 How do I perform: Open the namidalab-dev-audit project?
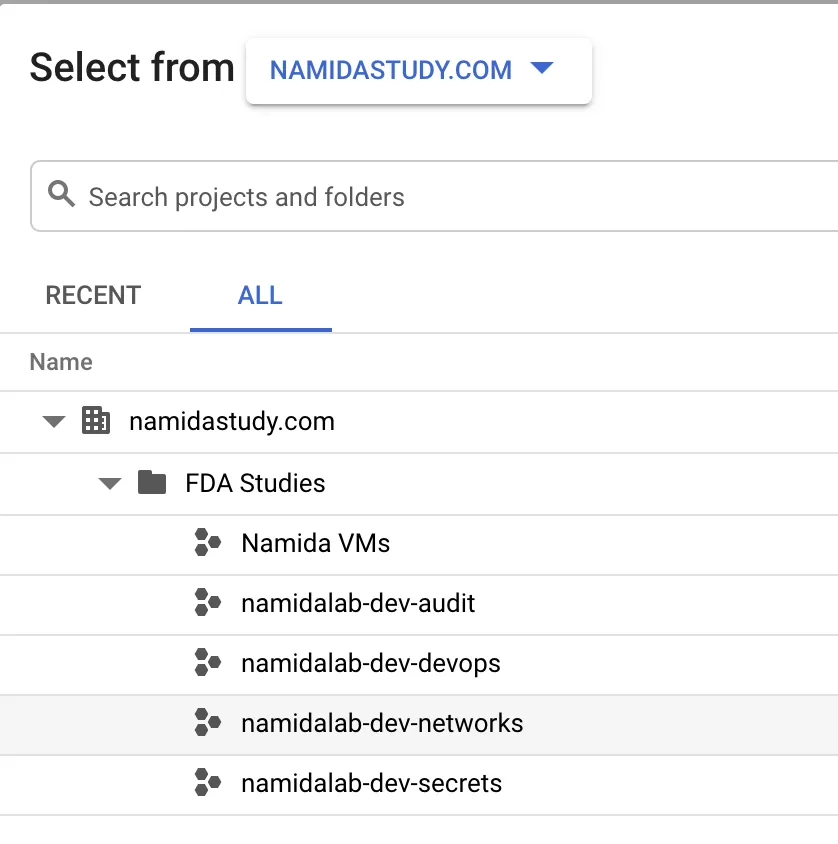coord(358,603)
